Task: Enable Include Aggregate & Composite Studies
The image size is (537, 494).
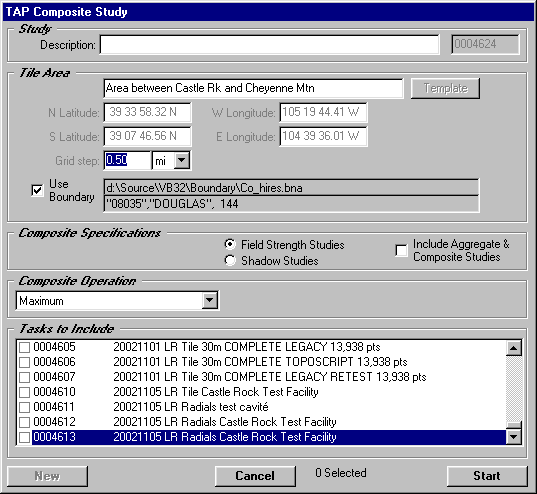Action: pos(401,250)
